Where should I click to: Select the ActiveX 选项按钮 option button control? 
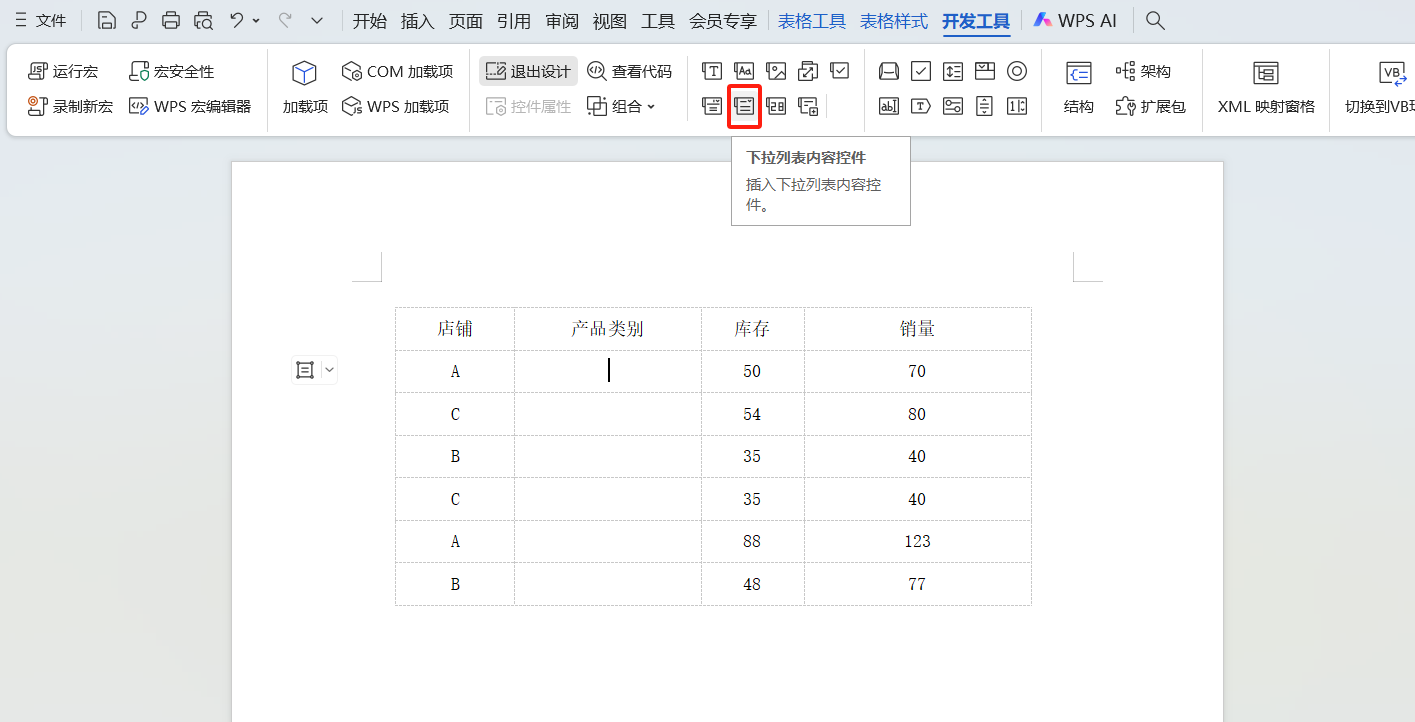[1017, 71]
